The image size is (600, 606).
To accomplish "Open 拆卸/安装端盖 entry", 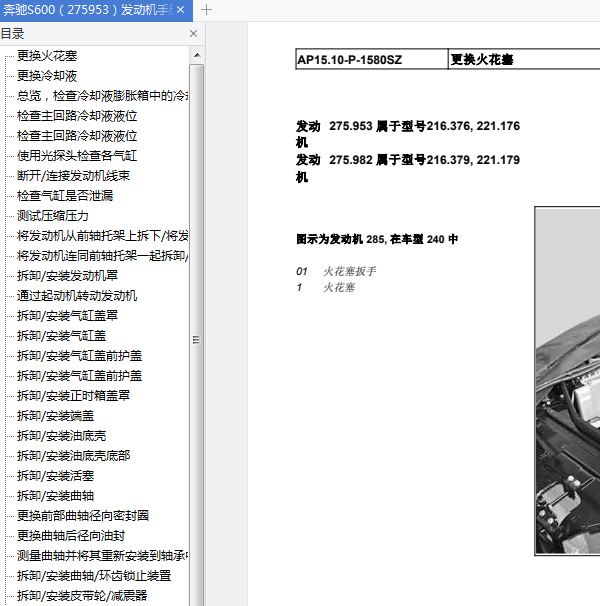I will pyautogui.click(x=56, y=416).
